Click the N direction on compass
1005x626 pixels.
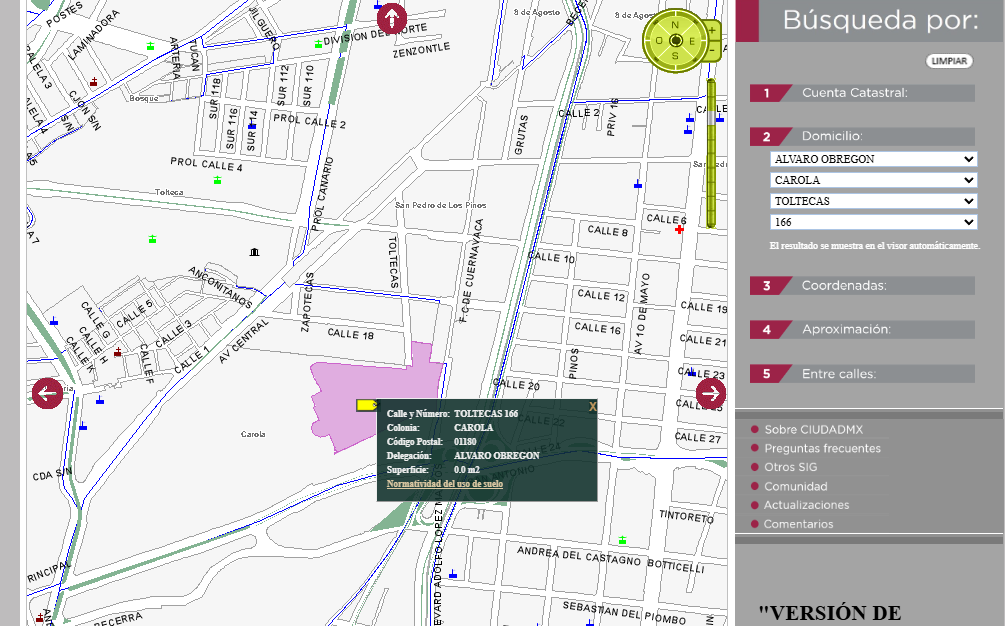(x=675, y=24)
